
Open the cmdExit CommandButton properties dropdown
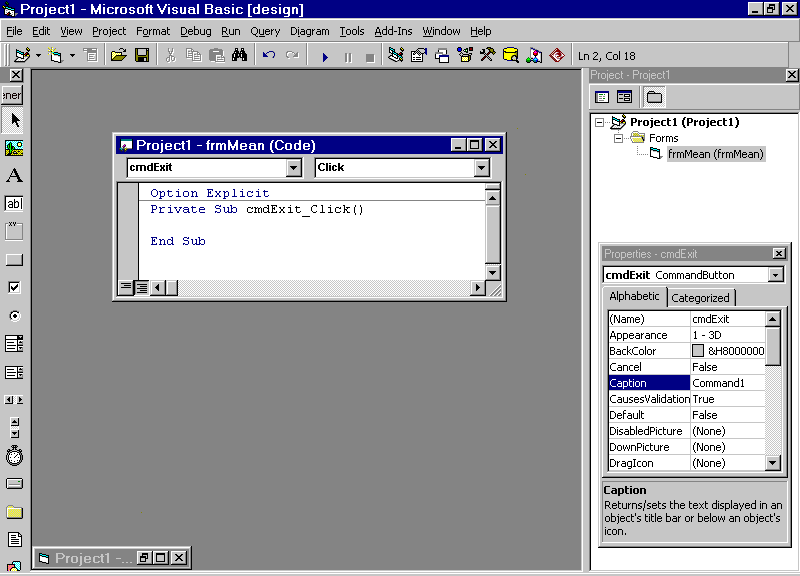point(776,275)
